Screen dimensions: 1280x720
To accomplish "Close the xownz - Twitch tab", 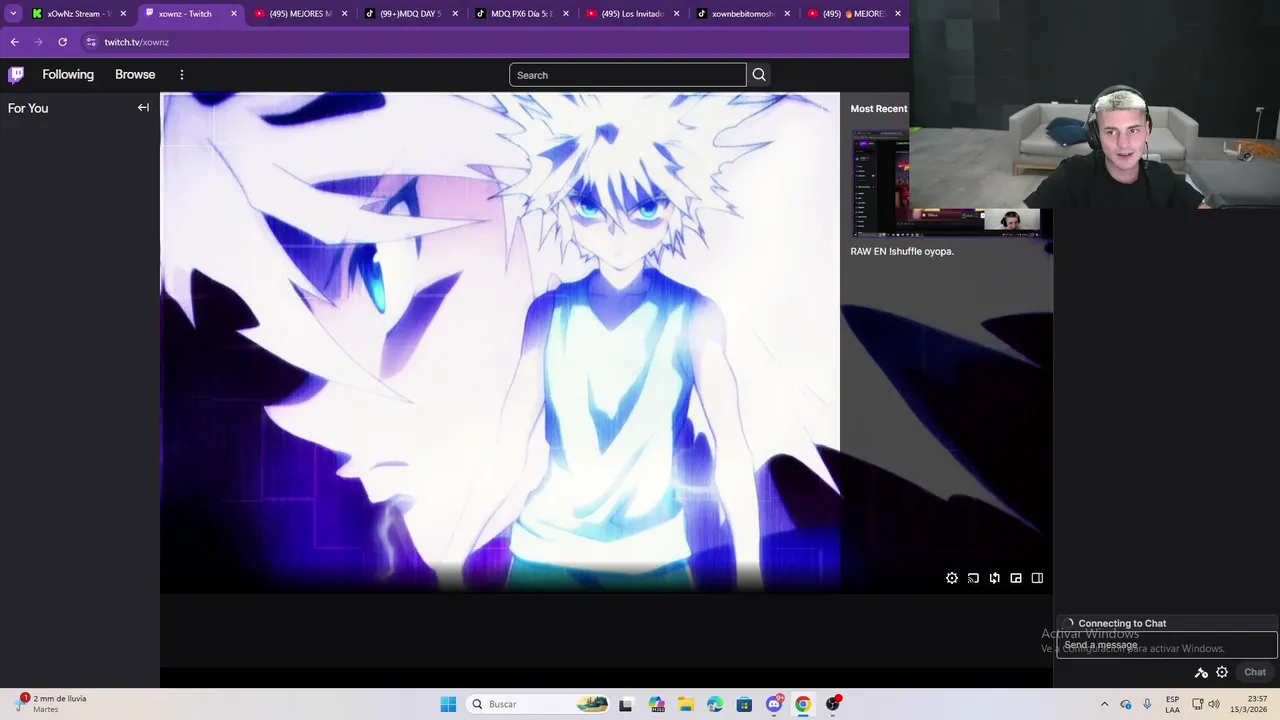I will [x=234, y=14].
